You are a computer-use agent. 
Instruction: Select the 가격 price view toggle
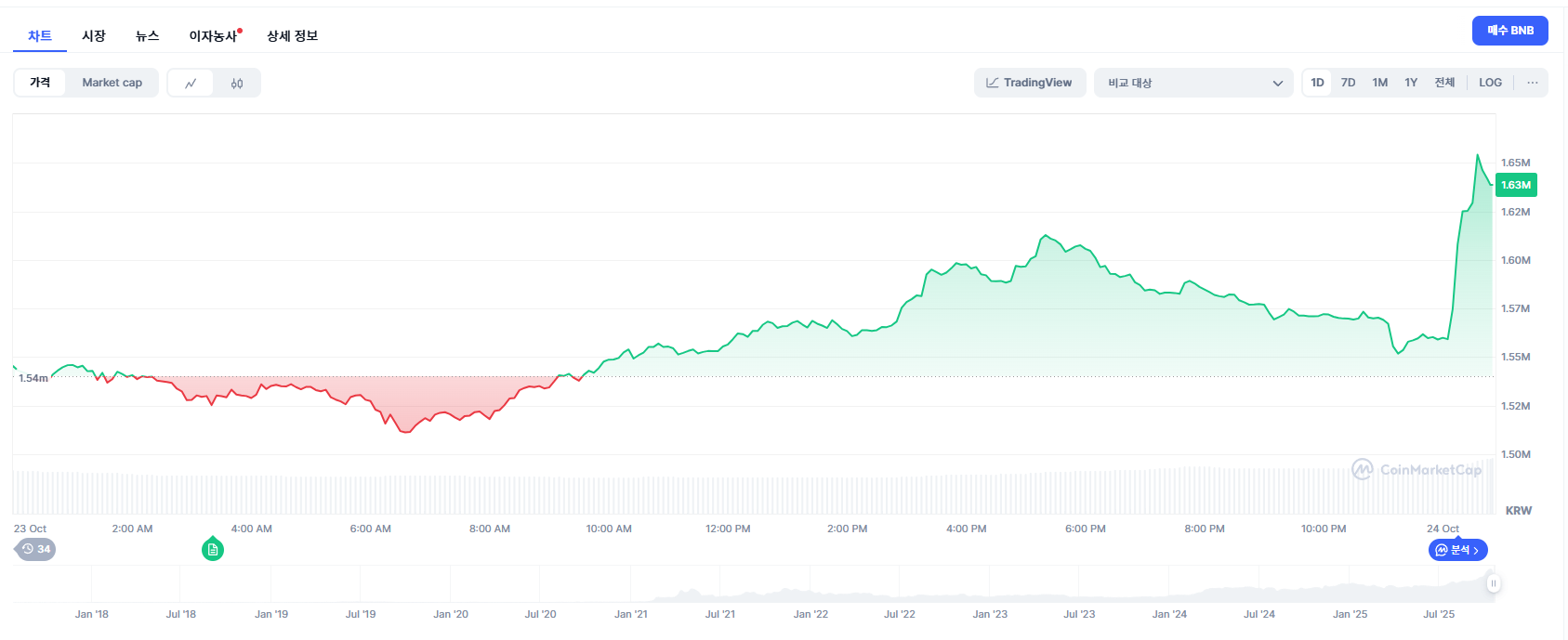[40, 83]
